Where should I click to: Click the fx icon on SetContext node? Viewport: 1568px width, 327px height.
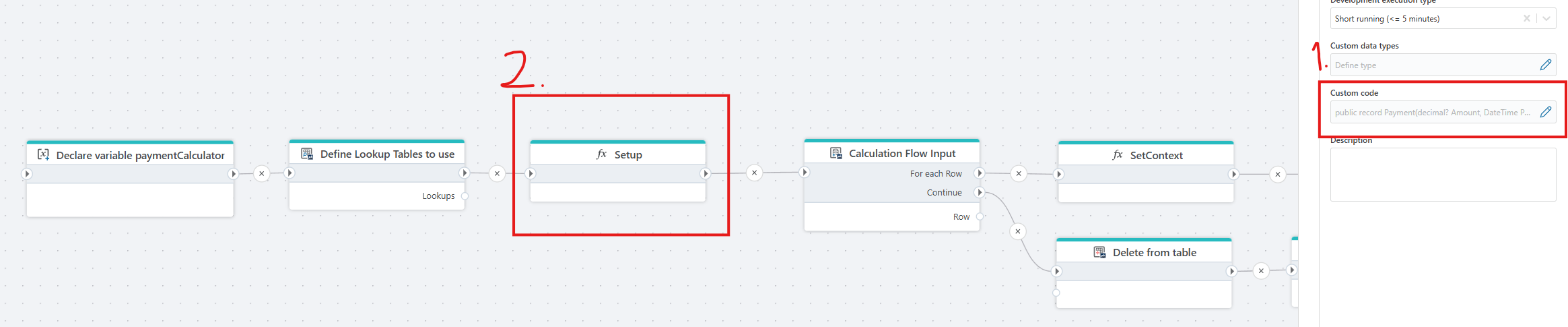pyautogui.click(x=1117, y=155)
